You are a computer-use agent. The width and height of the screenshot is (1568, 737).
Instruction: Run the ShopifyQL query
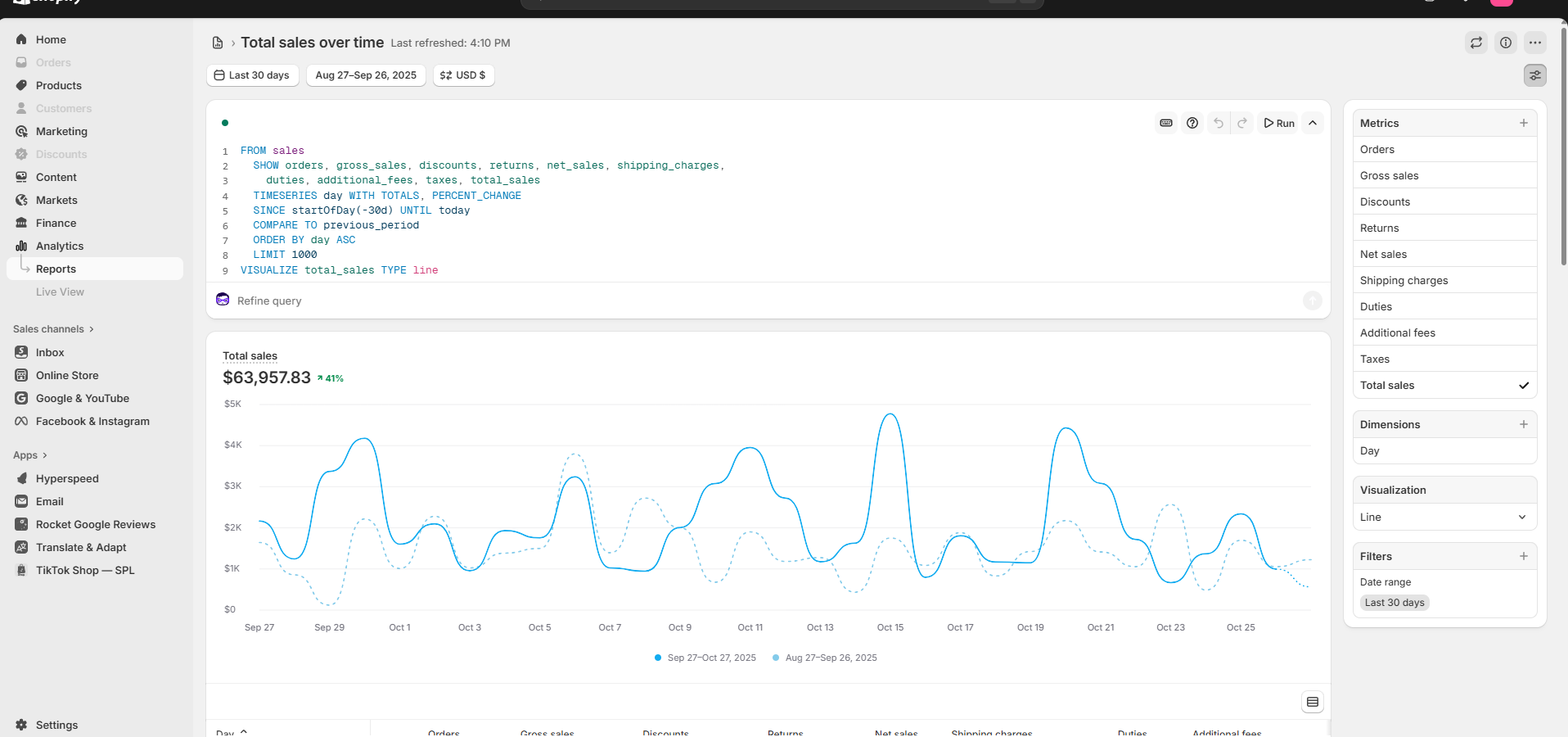point(1279,123)
